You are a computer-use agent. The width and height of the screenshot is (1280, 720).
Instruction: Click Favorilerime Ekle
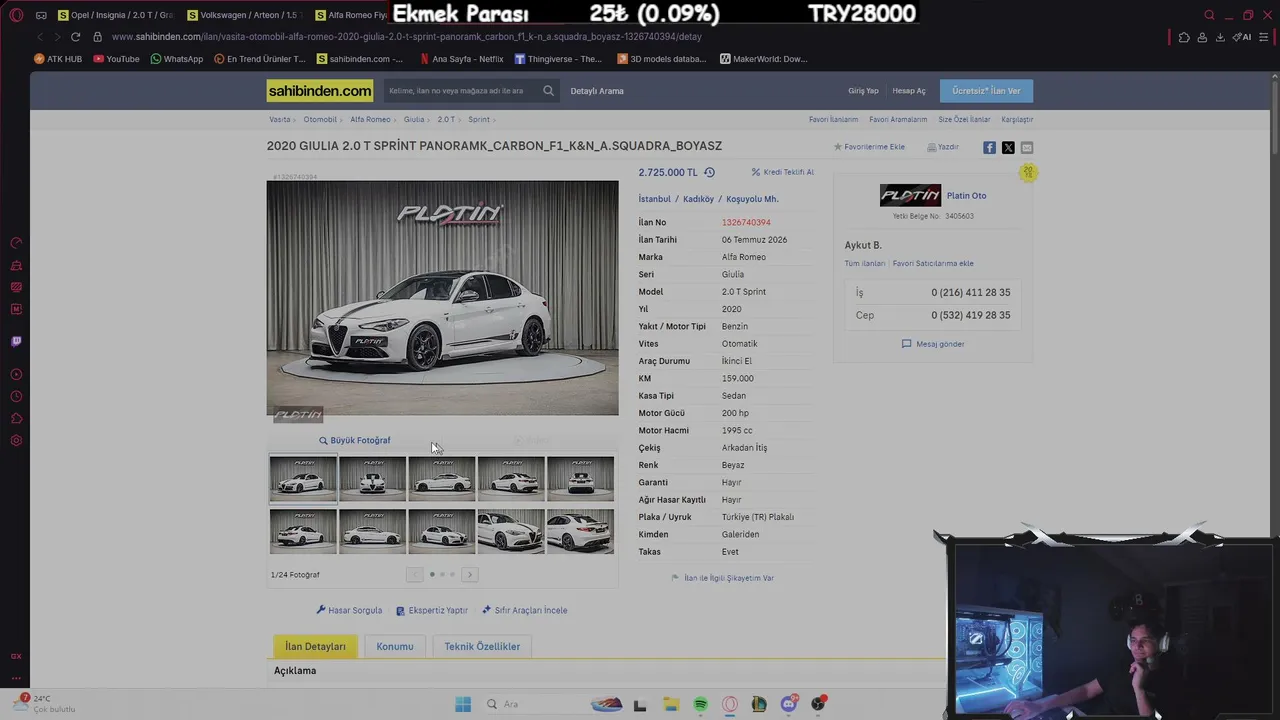click(869, 147)
